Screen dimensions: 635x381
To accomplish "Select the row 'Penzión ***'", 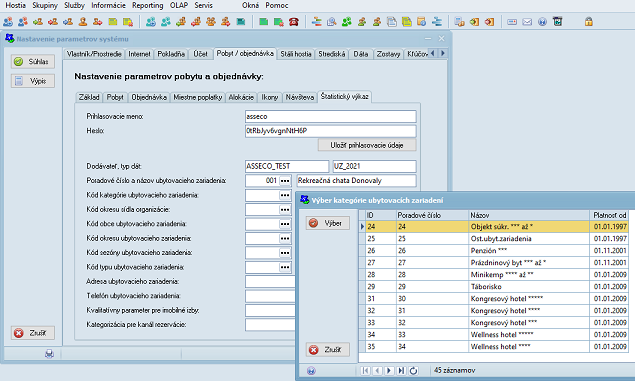I will tap(494, 251).
